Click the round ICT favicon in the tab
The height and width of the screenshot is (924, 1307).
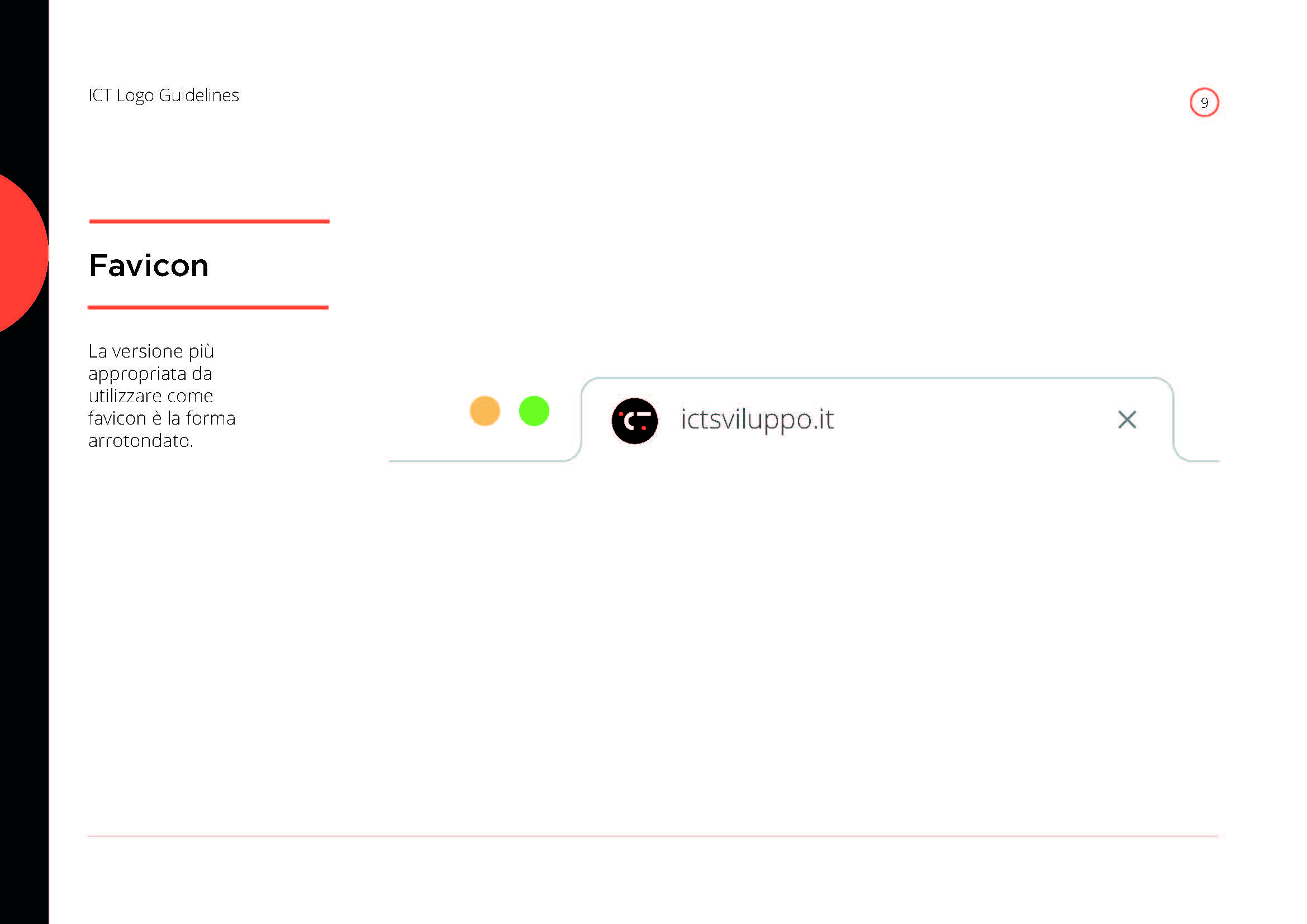[x=635, y=421]
